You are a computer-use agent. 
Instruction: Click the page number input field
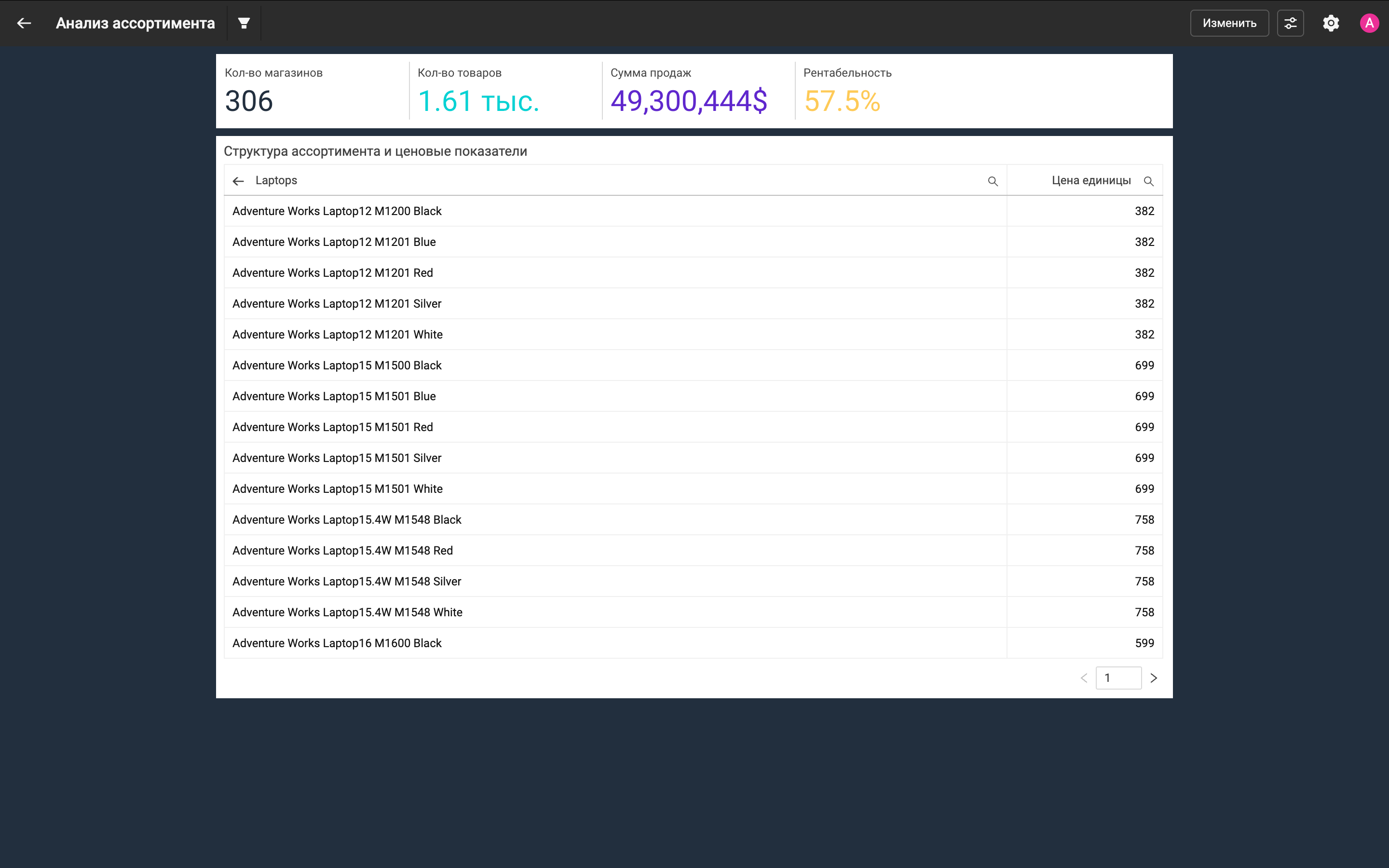tap(1118, 678)
